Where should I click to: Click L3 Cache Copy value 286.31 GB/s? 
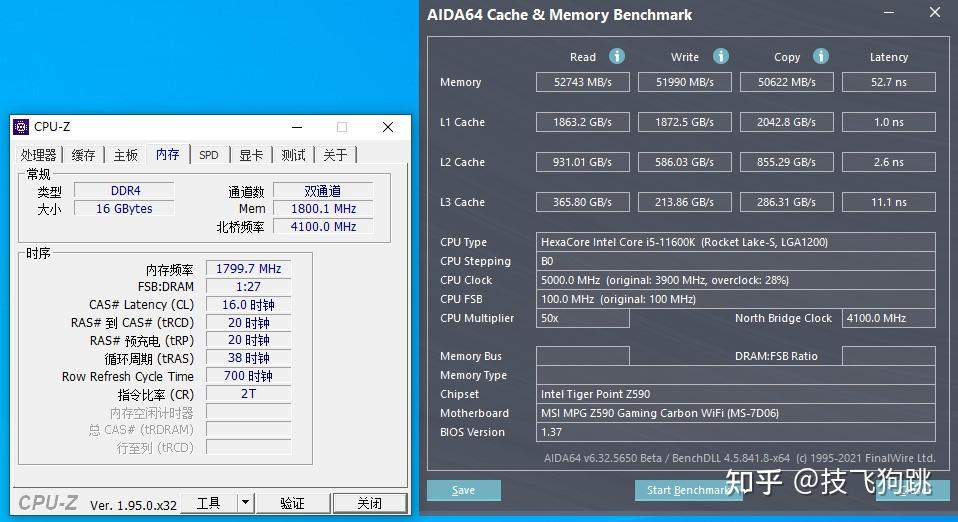(x=787, y=202)
